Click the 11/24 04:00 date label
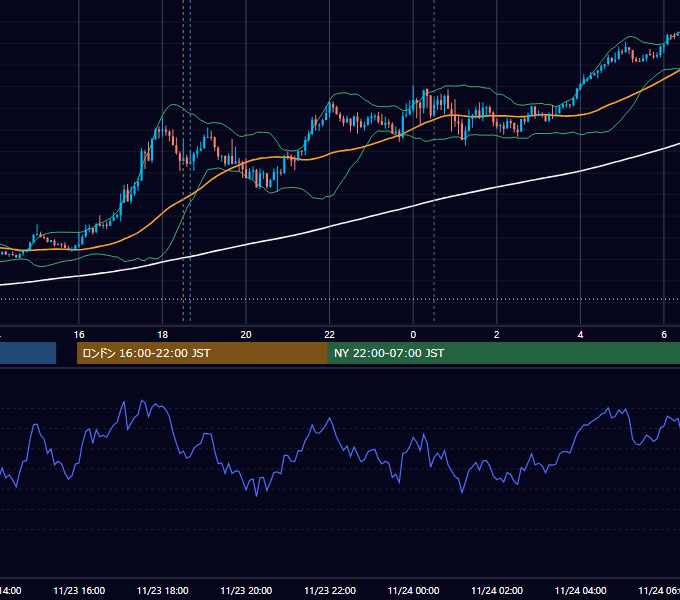680x600 pixels. tap(580, 591)
